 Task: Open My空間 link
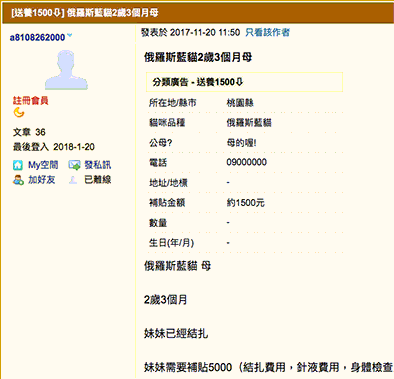point(43,165)
